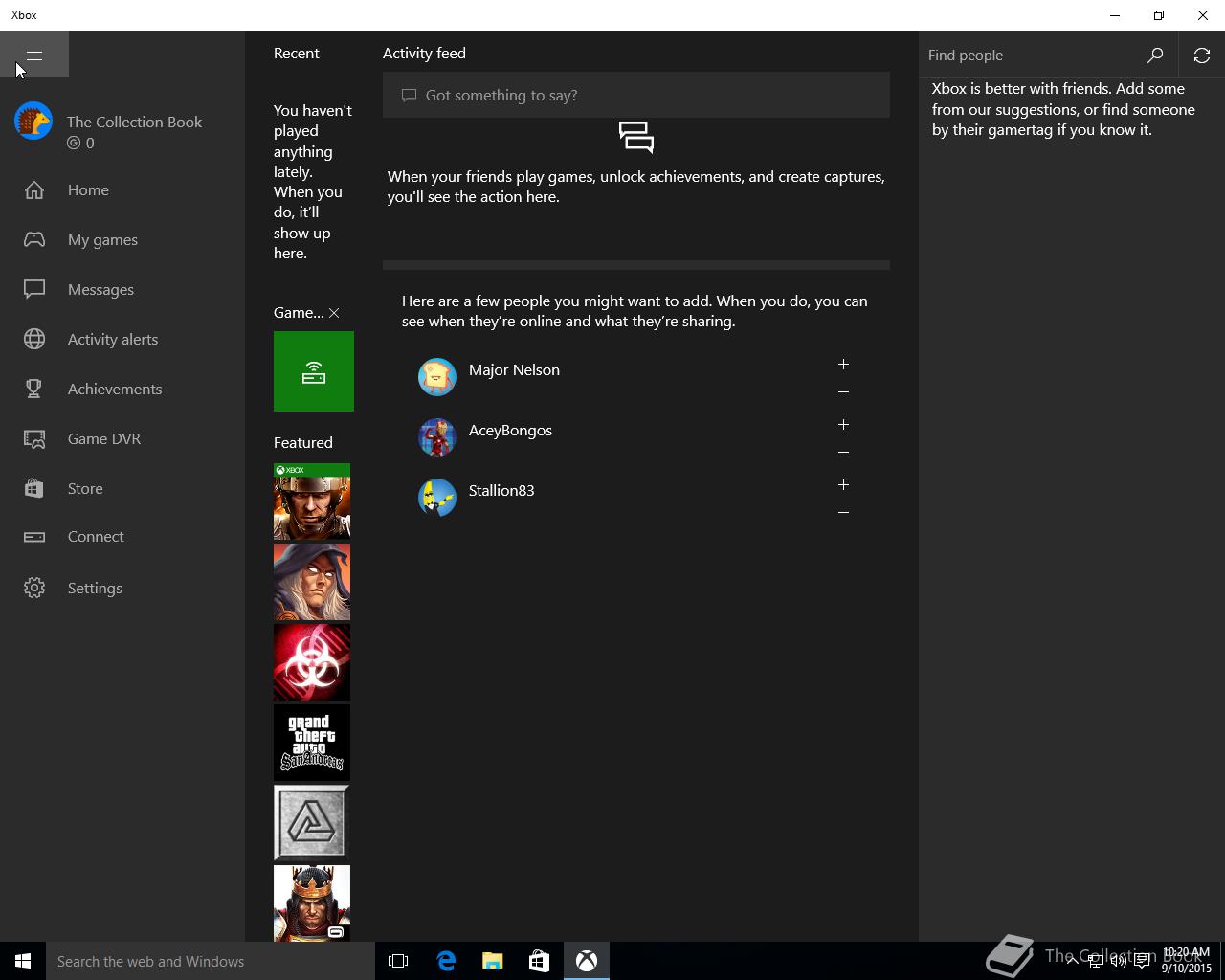Select Game DVR menu item
This screenshot has width=1225, height=980.
pos(104,439)
